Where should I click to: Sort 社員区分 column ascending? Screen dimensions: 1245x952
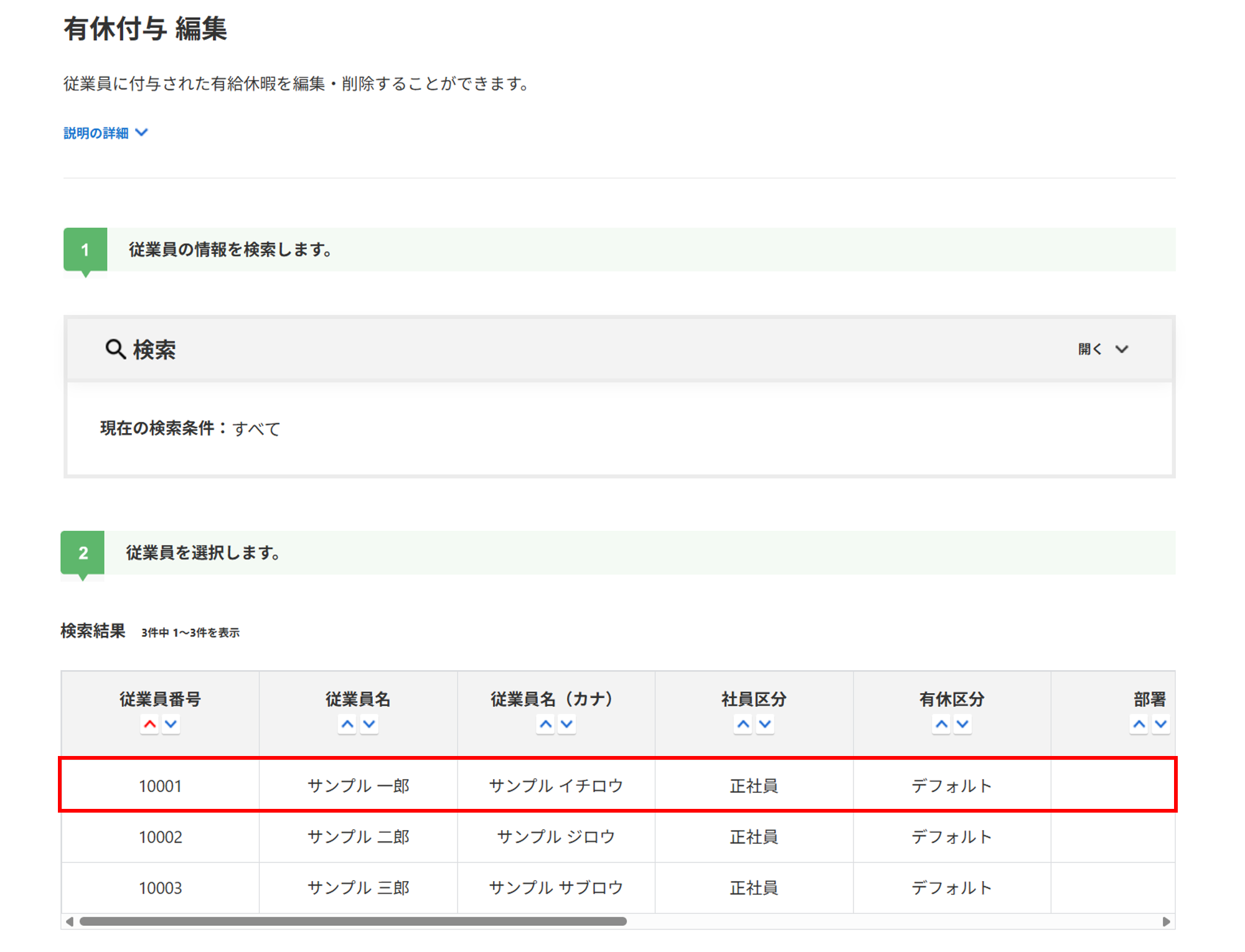pos(743,724)
